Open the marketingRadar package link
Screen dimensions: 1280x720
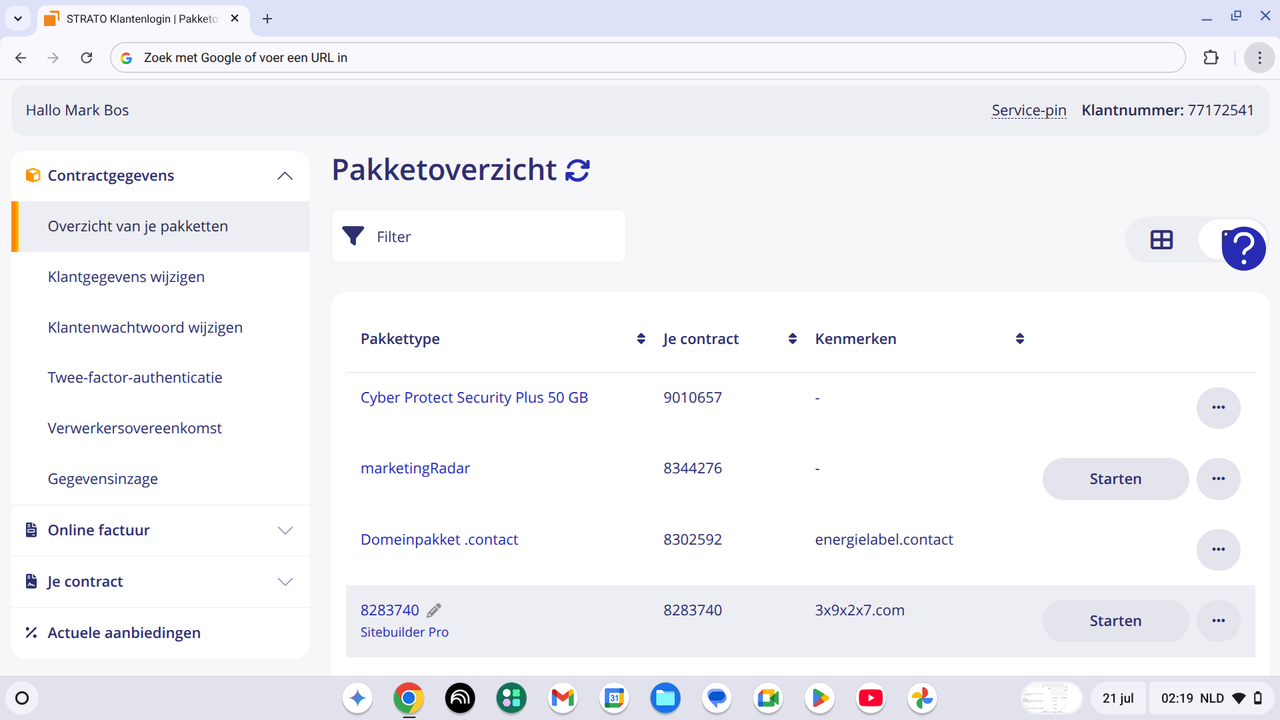[415, 468]
